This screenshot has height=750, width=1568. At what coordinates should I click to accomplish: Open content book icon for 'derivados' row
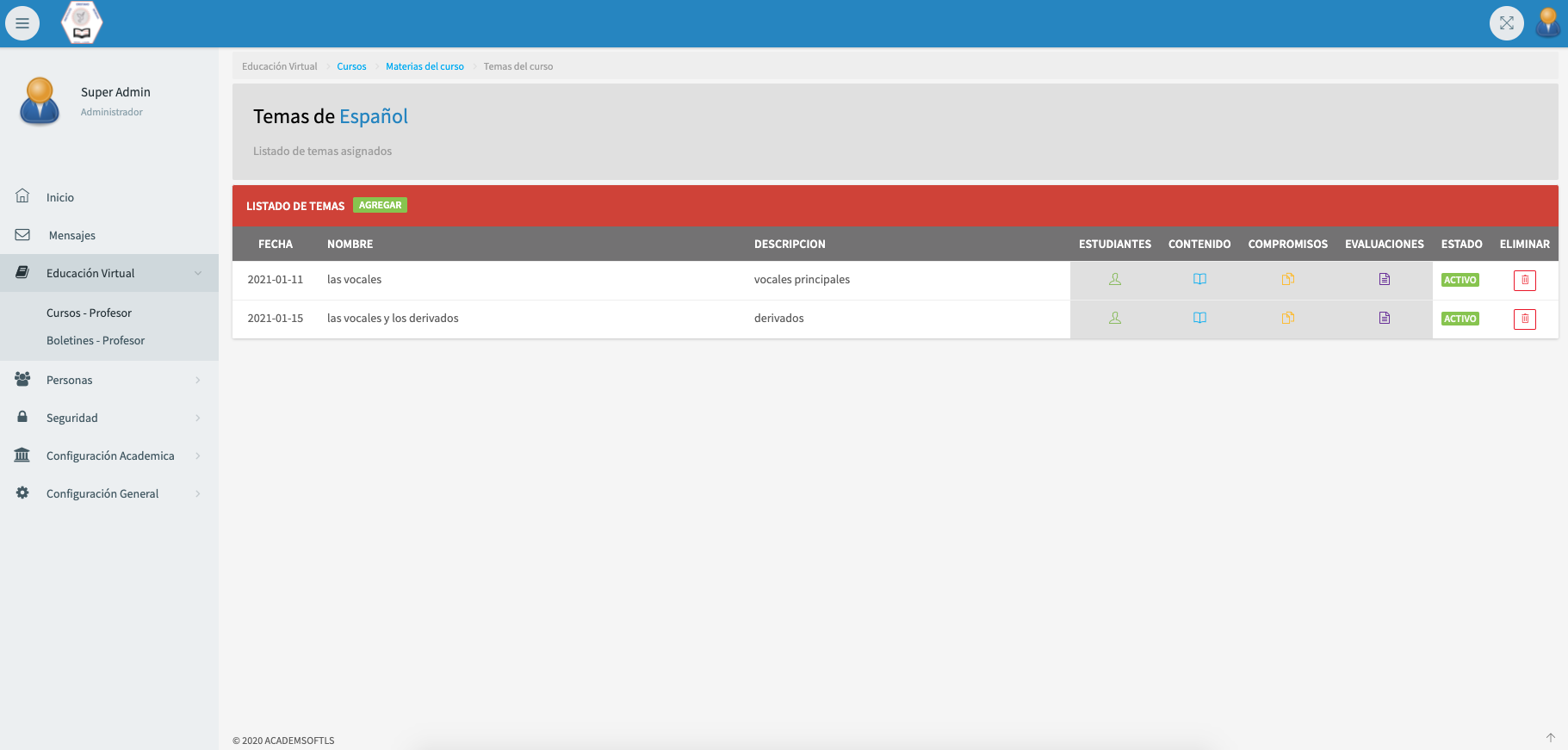point(1199,319)
